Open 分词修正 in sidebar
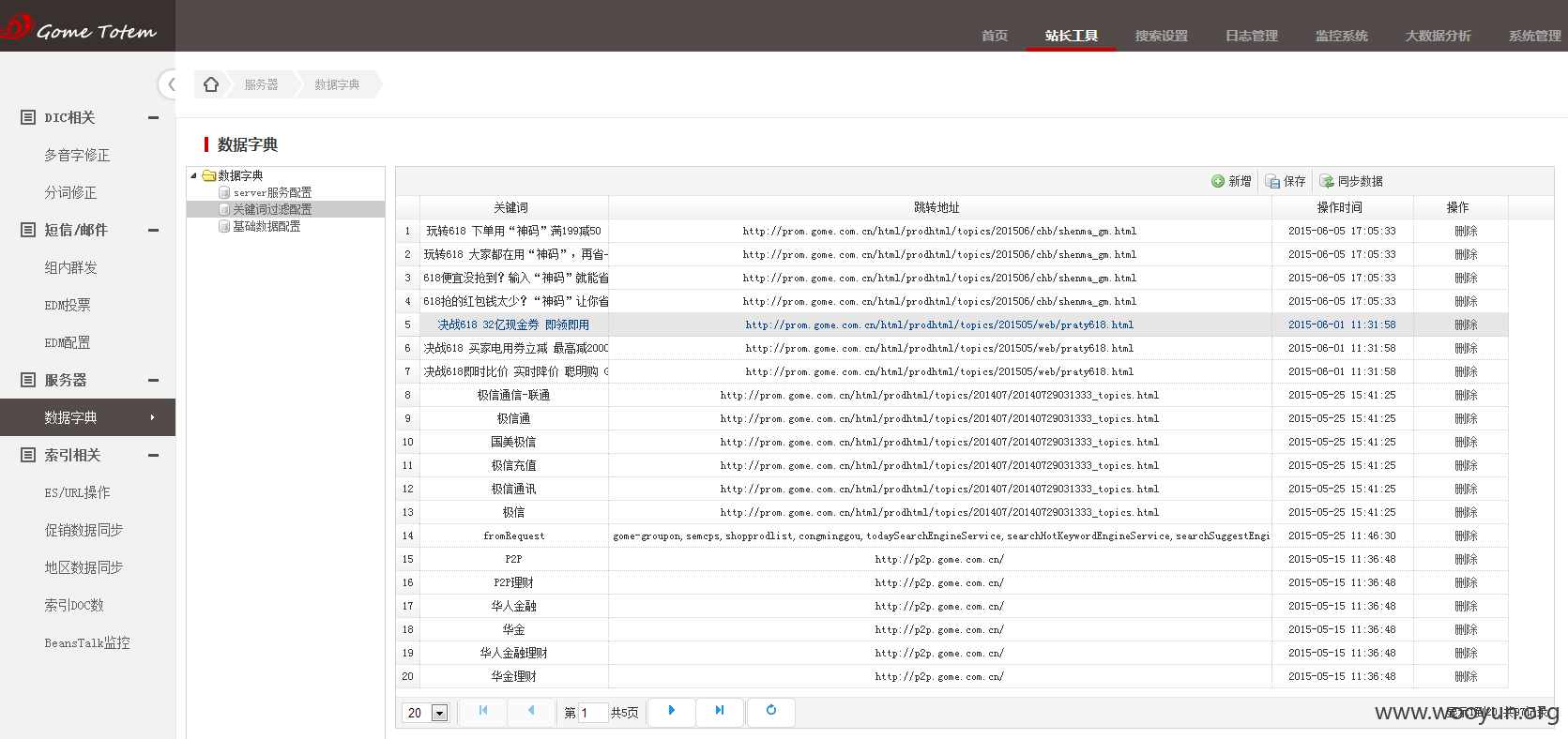The image size is (1568, 739). click(x=70, y=192)
